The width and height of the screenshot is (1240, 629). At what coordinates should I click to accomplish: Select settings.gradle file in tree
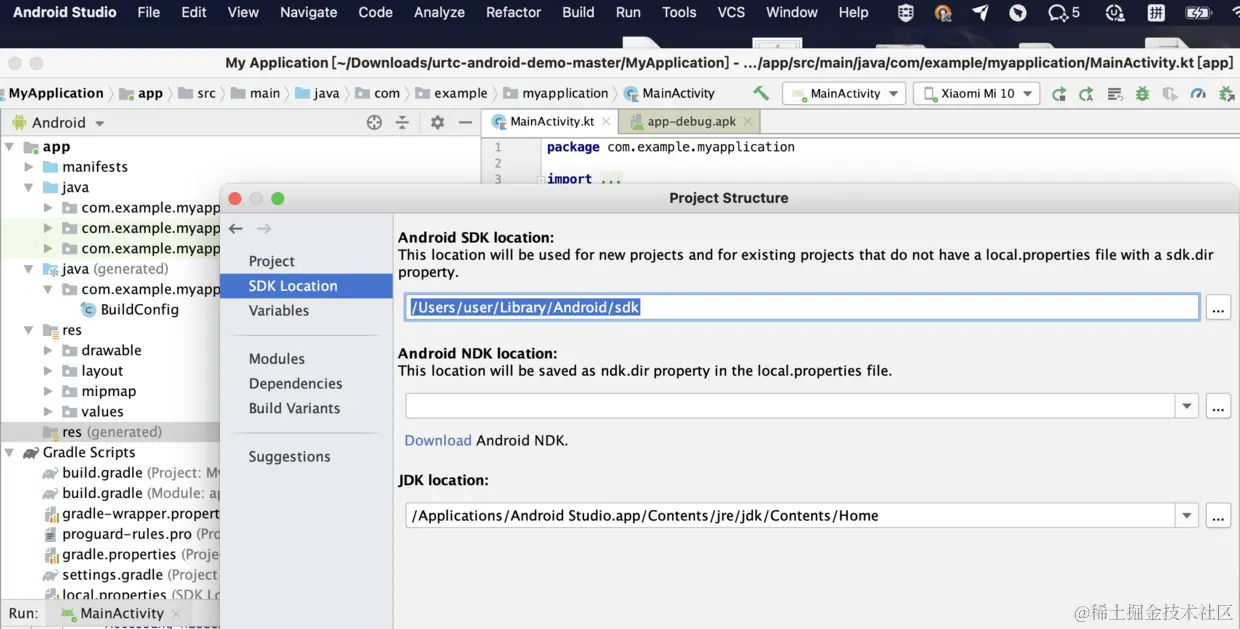pos(112,575)
